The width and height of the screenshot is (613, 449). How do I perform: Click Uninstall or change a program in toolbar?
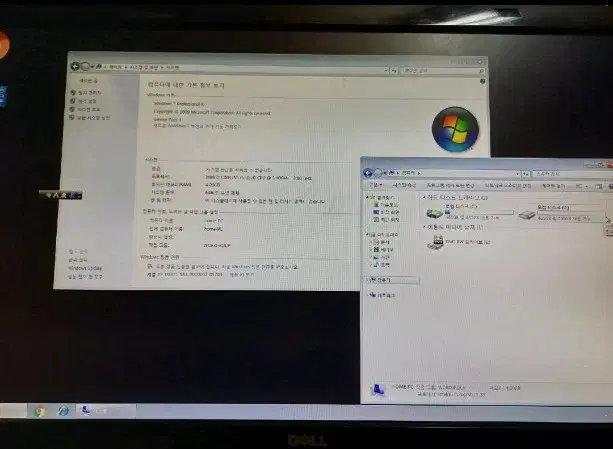coord(450,185)
